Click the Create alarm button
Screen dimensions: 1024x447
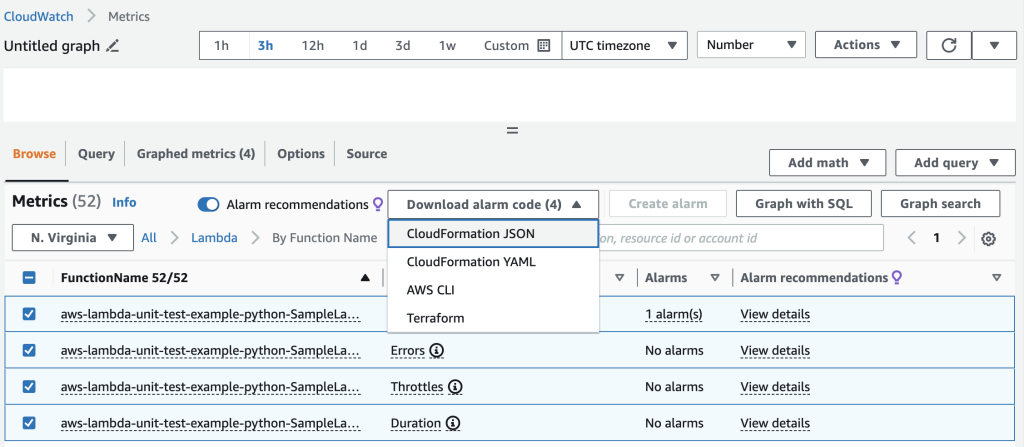click(x=667, y=204)
